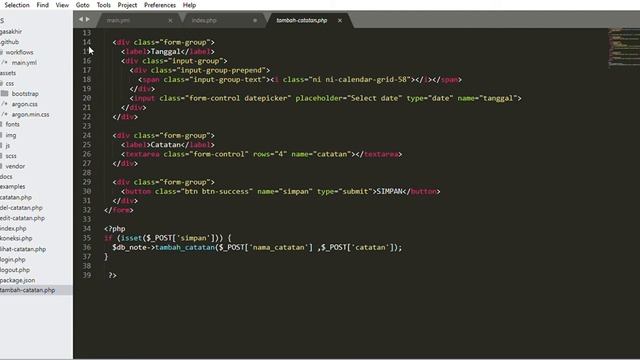The height and width of the screenshot is (360, 640).
Task: Click the bootstrap folder icon
Action: pos(4,93)
